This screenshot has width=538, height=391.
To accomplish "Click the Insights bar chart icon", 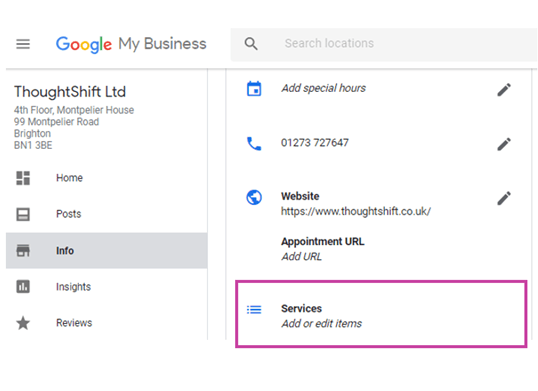I will [23, 286].
